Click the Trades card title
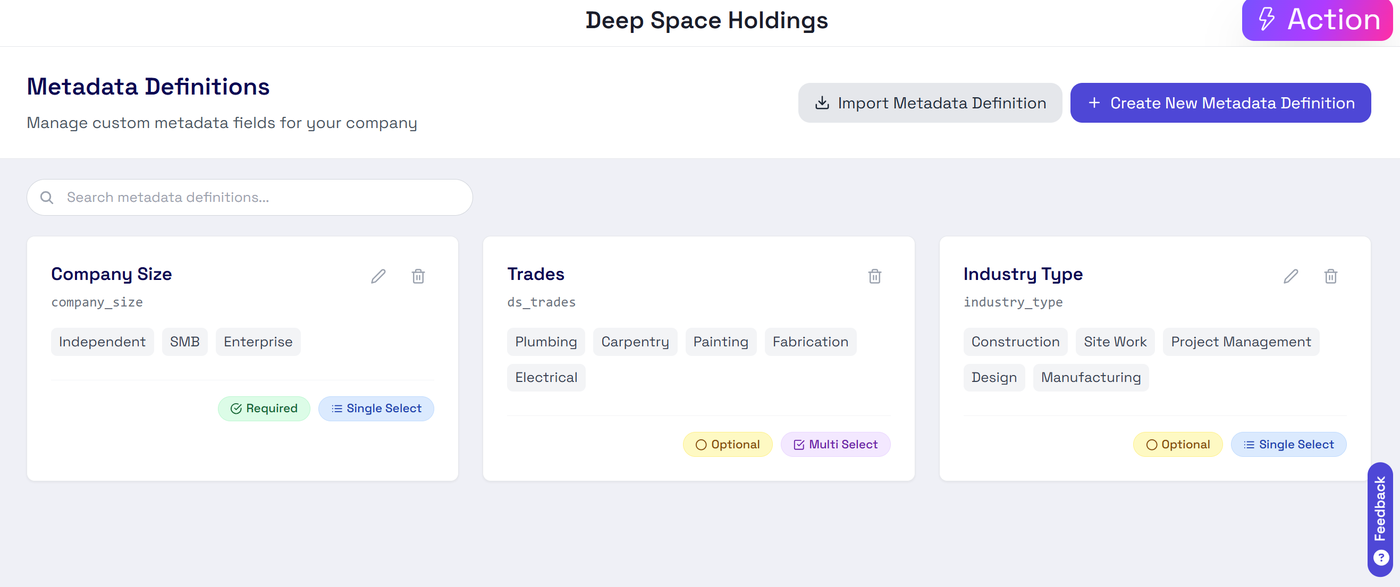This screenshot has height=587, width=1400. 536,274
